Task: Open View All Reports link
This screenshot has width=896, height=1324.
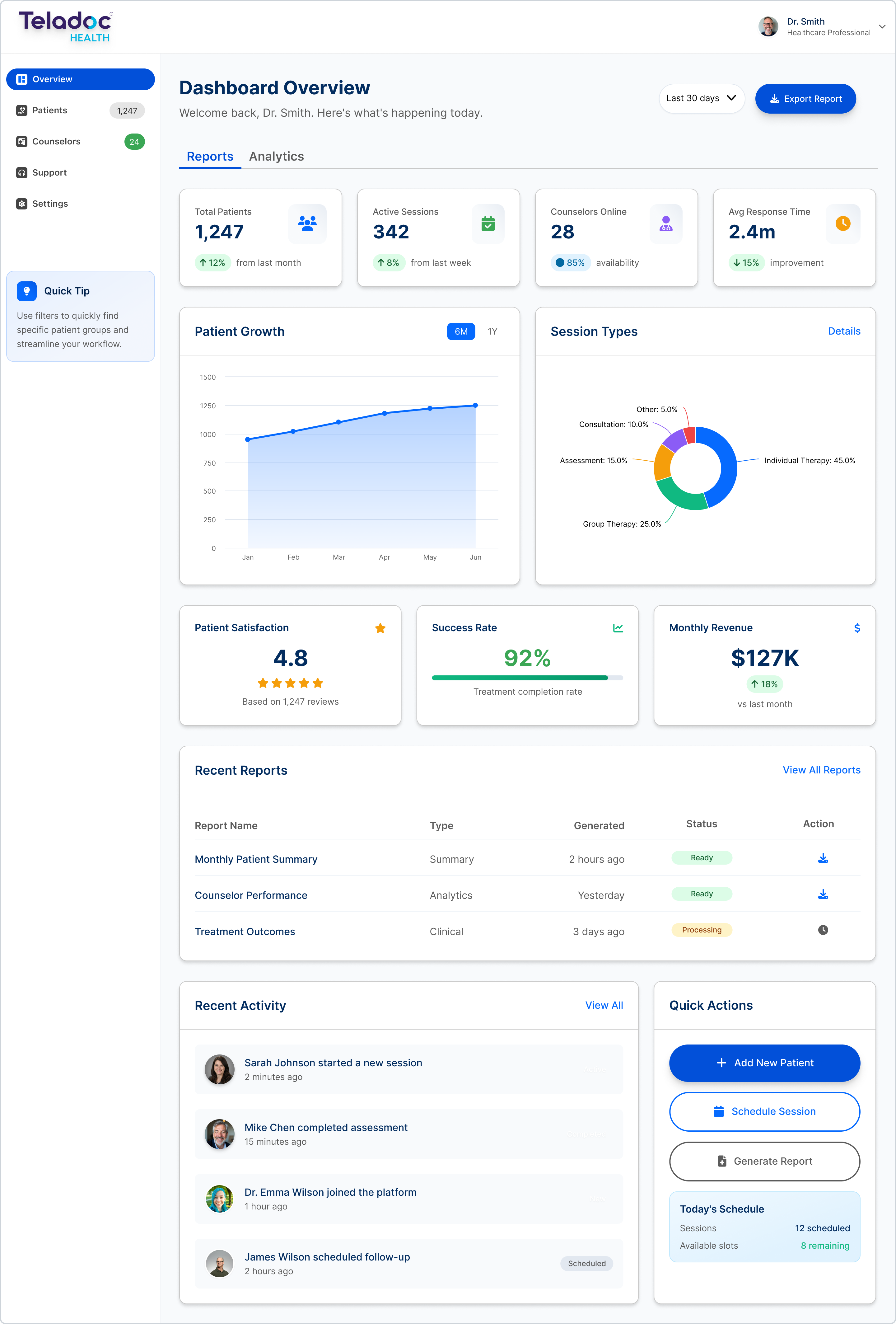Action: click(821, 770)
